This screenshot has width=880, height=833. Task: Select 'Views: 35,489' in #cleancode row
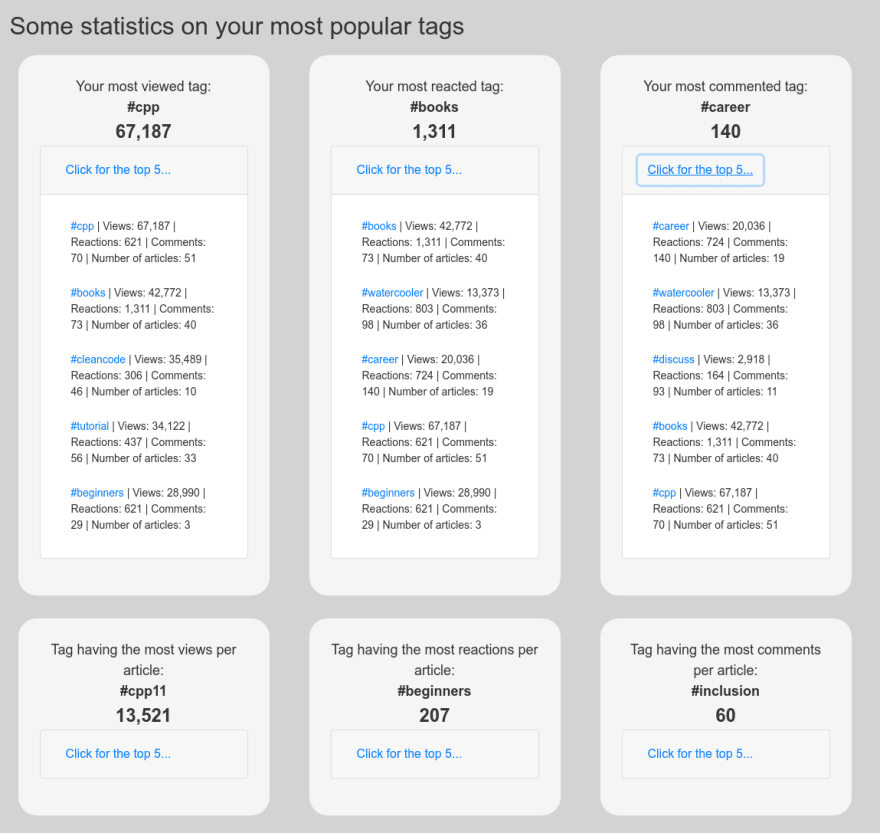coord(168,359)
